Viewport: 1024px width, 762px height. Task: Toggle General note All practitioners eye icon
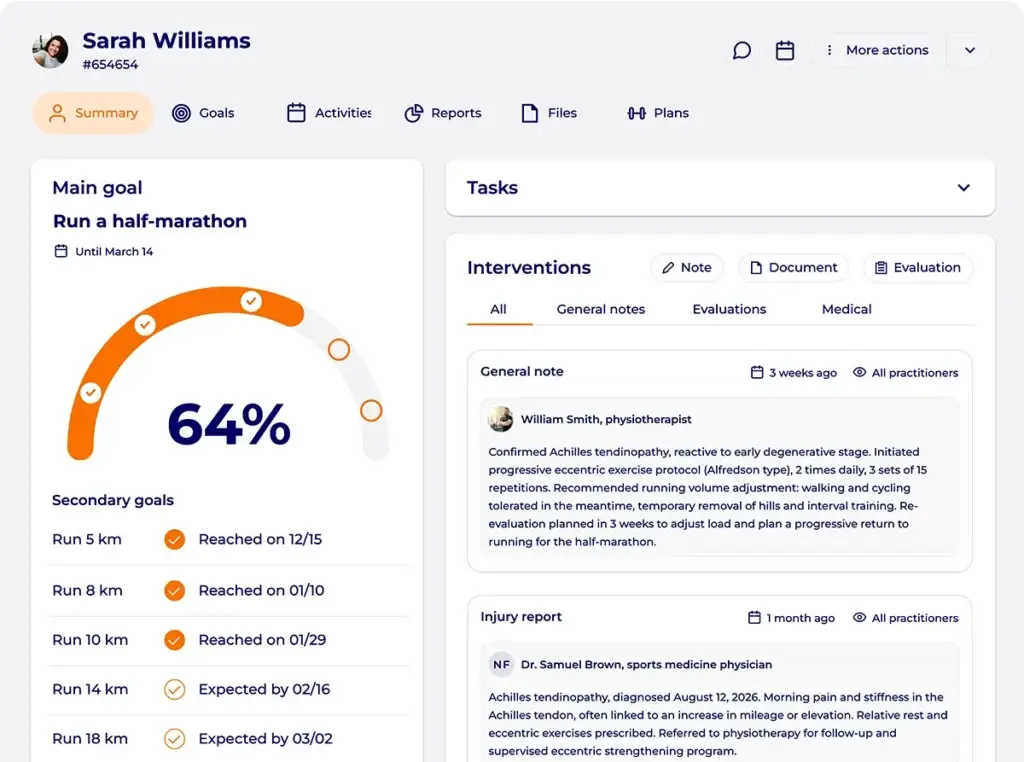[859, 372]
